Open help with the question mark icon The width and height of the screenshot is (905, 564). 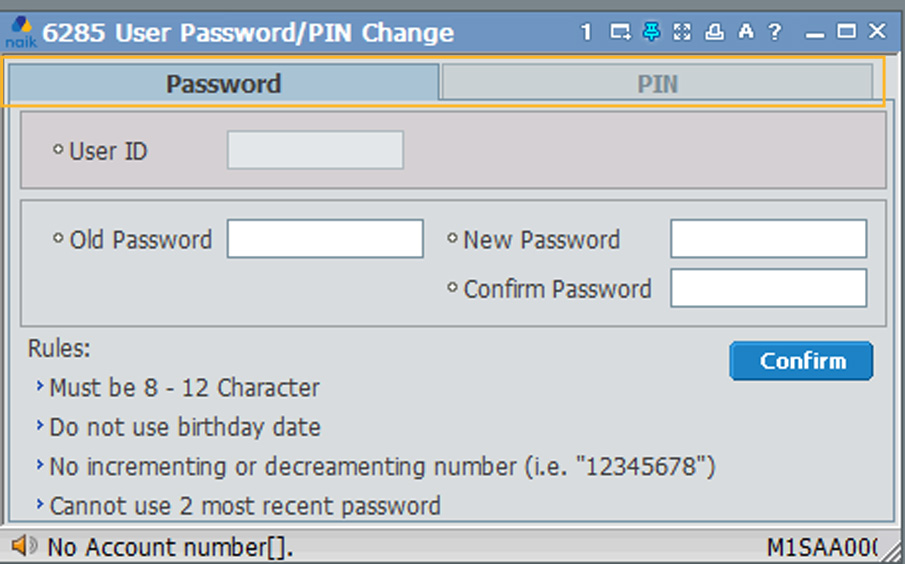[x=775, y=32]
